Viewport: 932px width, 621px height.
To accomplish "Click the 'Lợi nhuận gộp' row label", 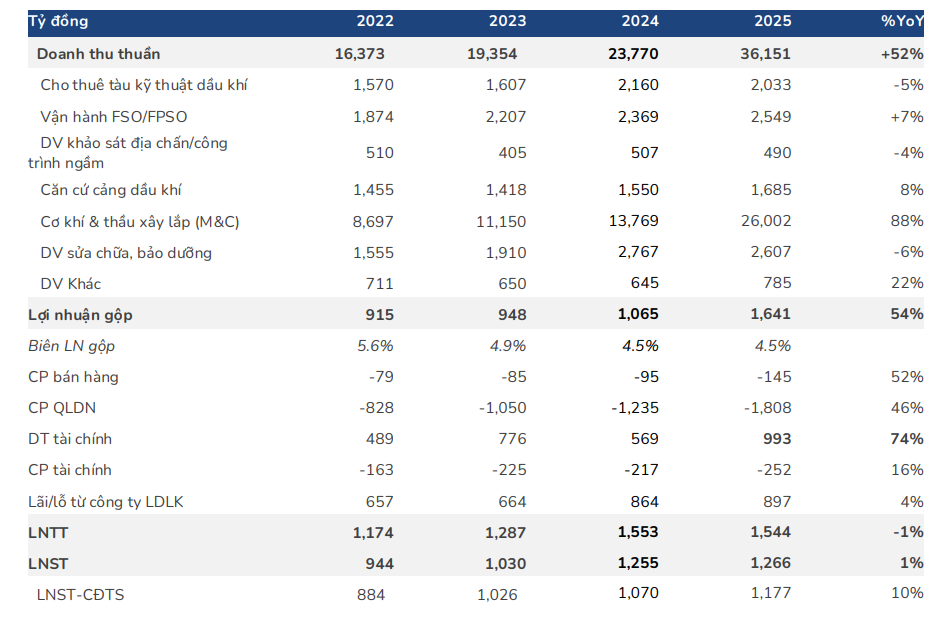I will [x=80, y=315].
